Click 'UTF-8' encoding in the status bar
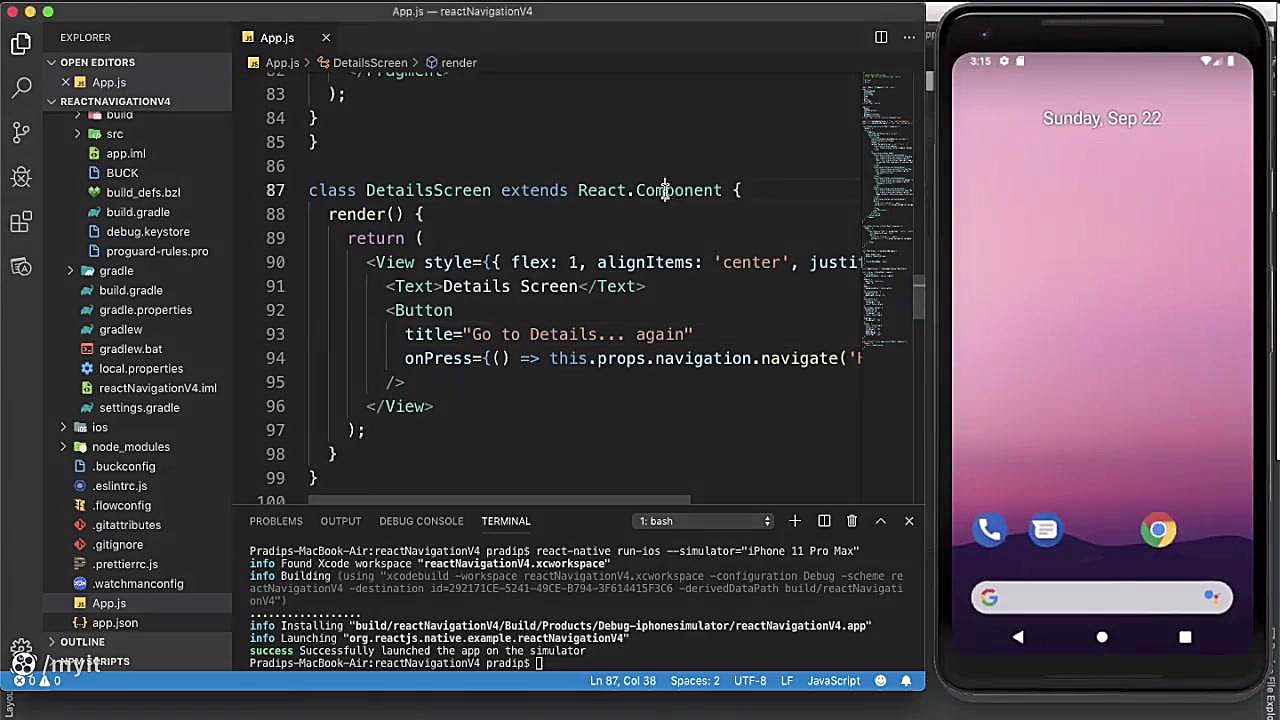This screenshot has height=720, width=1280. coord(750,681)
